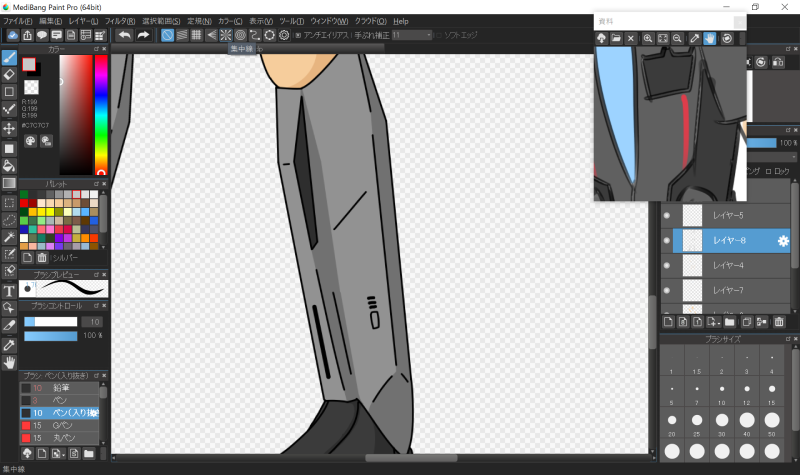
Task: Hide レイヤー8 visibility dot
Action: click(667, 240)
